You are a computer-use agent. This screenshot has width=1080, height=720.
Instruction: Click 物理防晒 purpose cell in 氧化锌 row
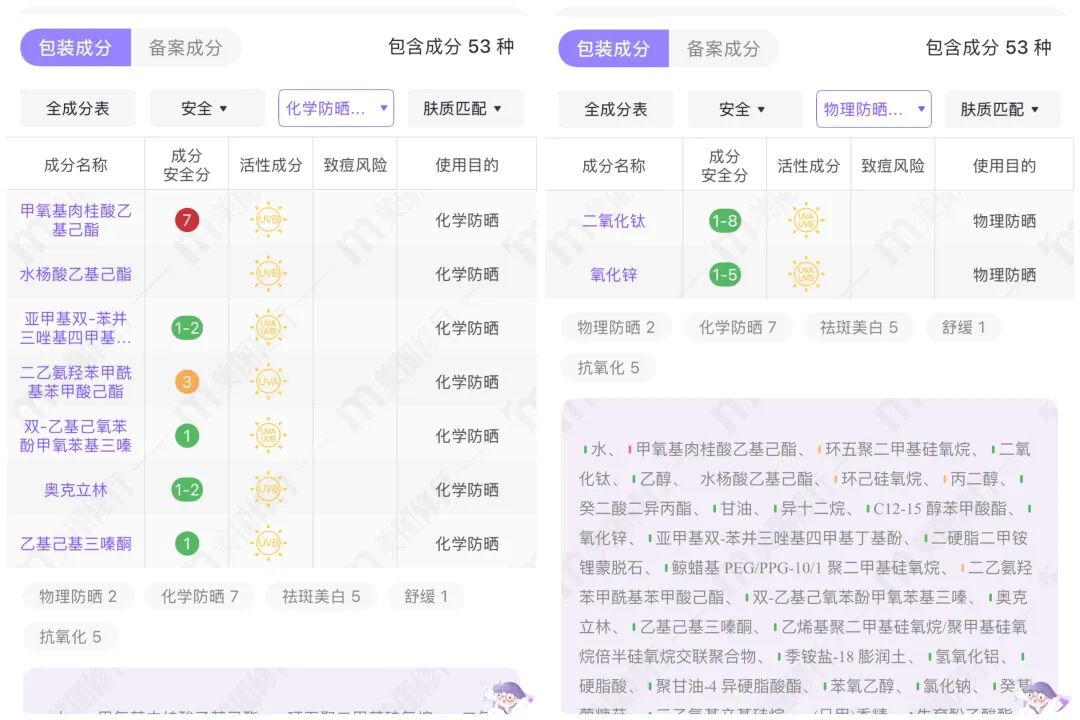click(1004, 275)
